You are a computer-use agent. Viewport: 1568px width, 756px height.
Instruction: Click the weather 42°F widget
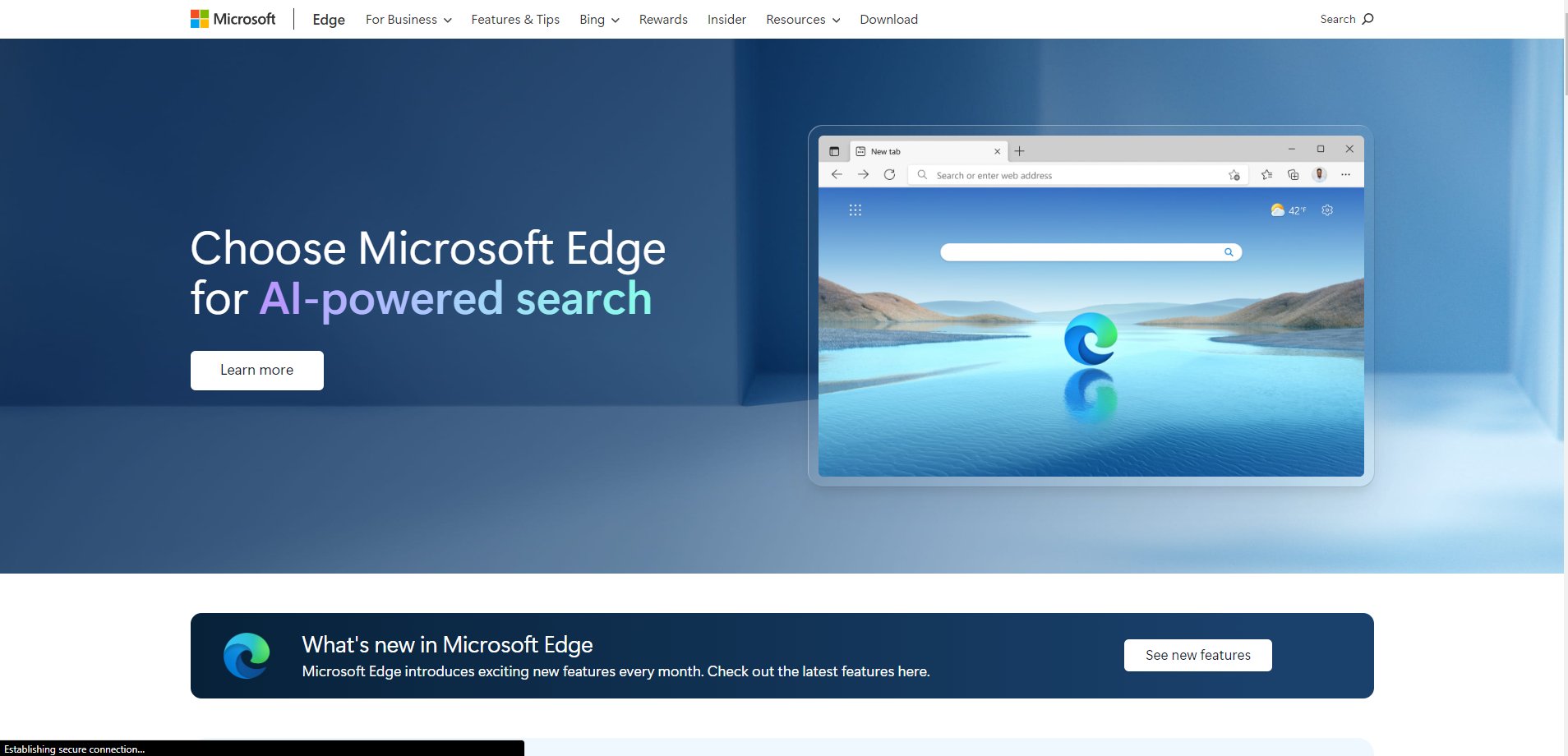tap(1288, 210)
